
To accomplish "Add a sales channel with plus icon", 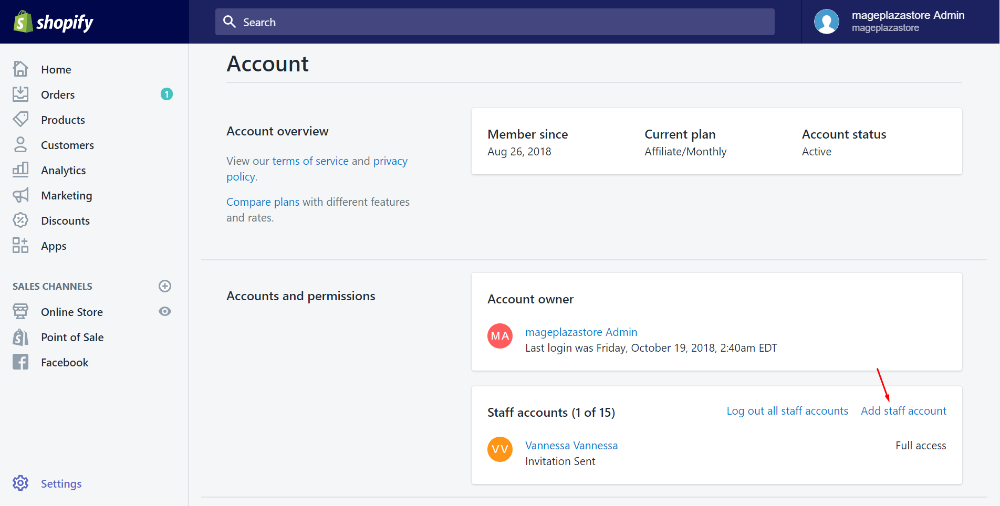I will (x=165, y=286).
